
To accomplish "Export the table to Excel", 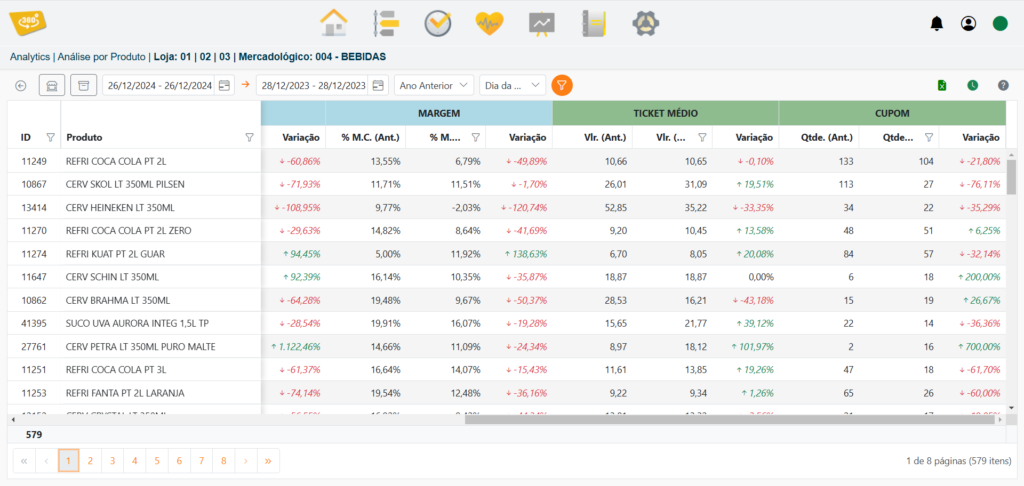I will point(942,86).
